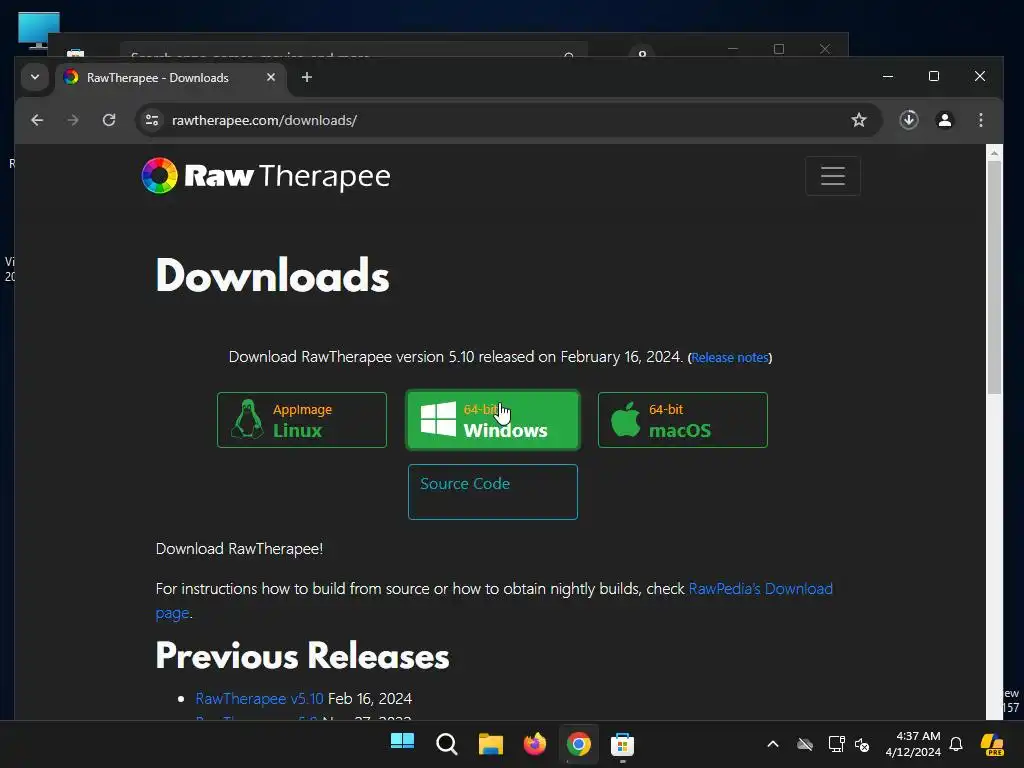This screenshot has height=768, width=1024.
Task: Click the RawTherapee color wheel logo
Action: [x=159, y=176]
